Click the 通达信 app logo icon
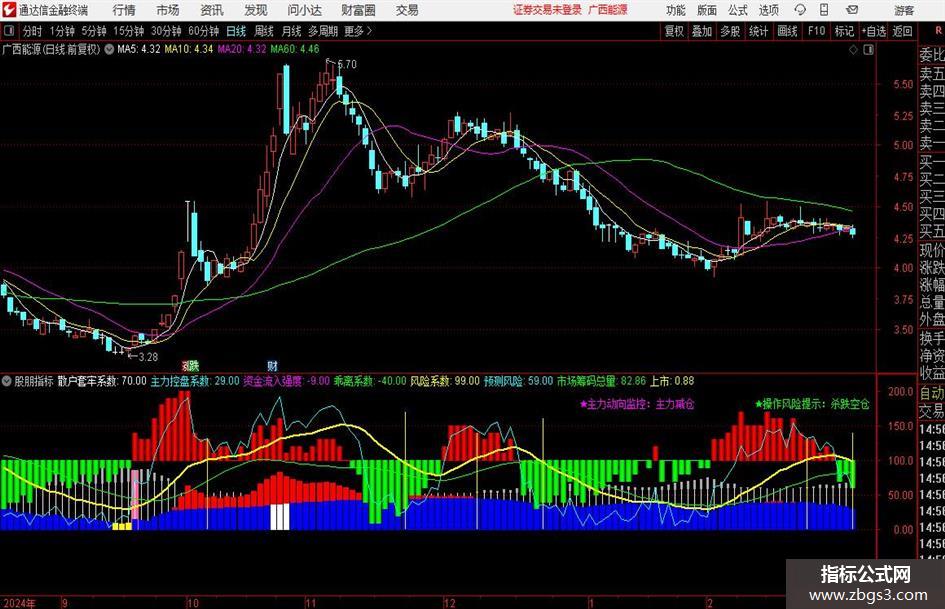Screen dimensions: 945x609 pyautogui.click(x=9, y=10)
